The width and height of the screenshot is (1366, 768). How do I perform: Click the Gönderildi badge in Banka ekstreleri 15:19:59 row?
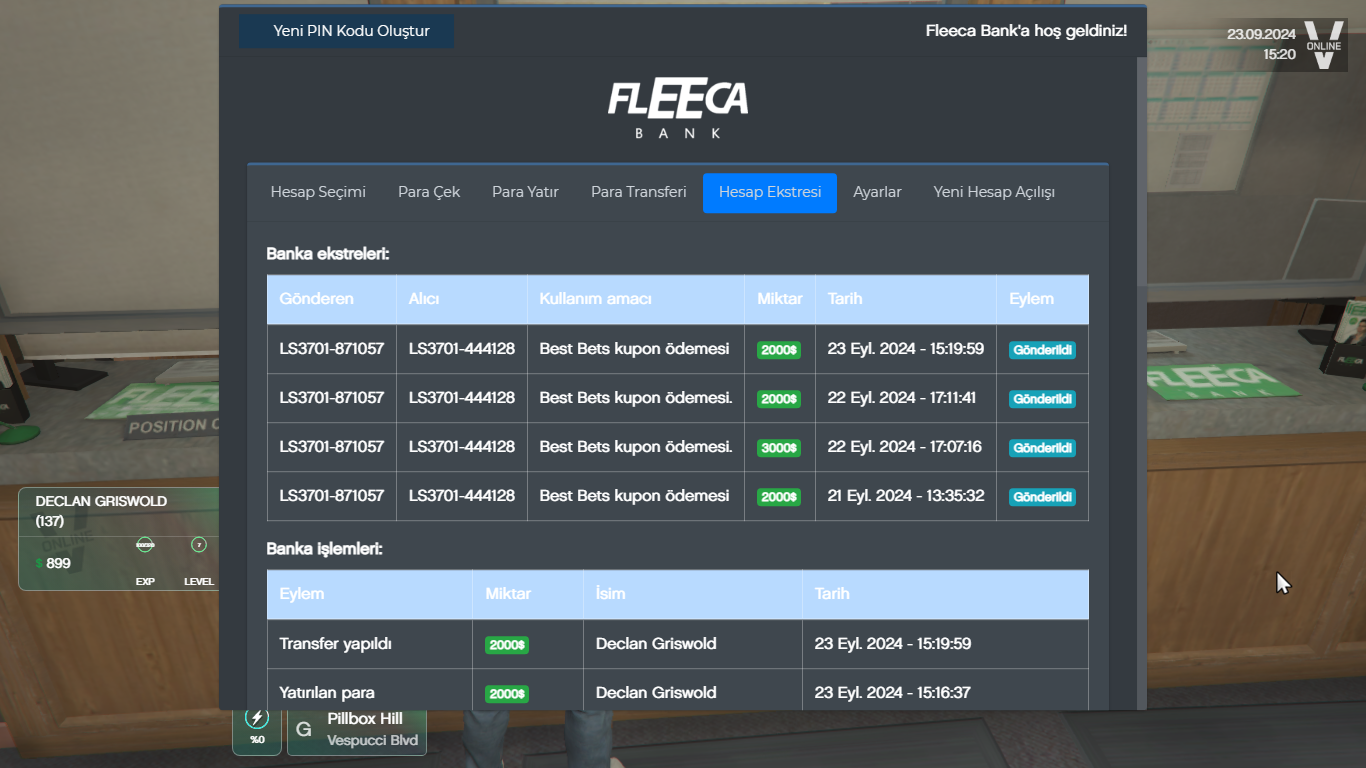1042,350
